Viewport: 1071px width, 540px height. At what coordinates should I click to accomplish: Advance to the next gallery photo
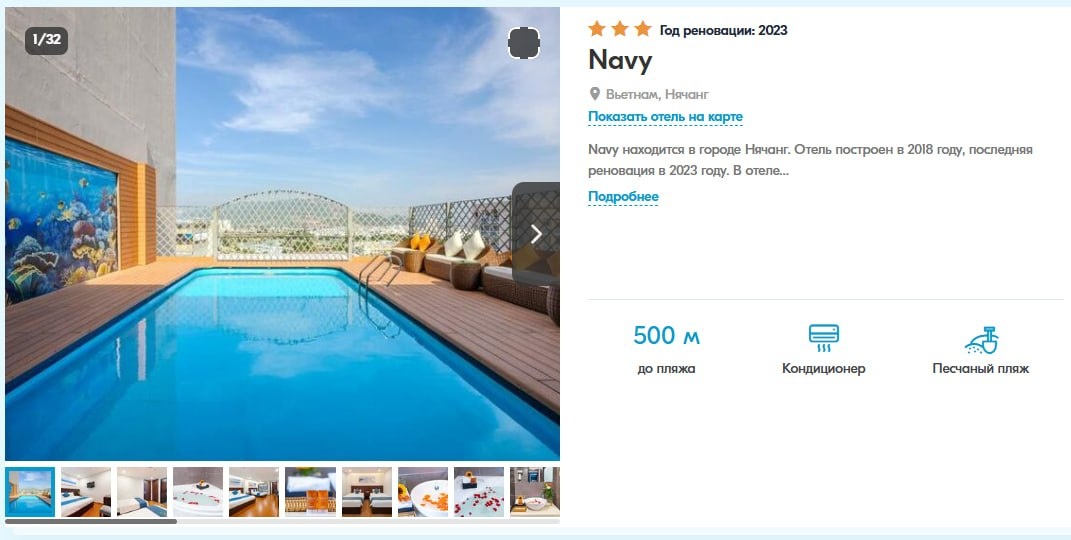536,234
